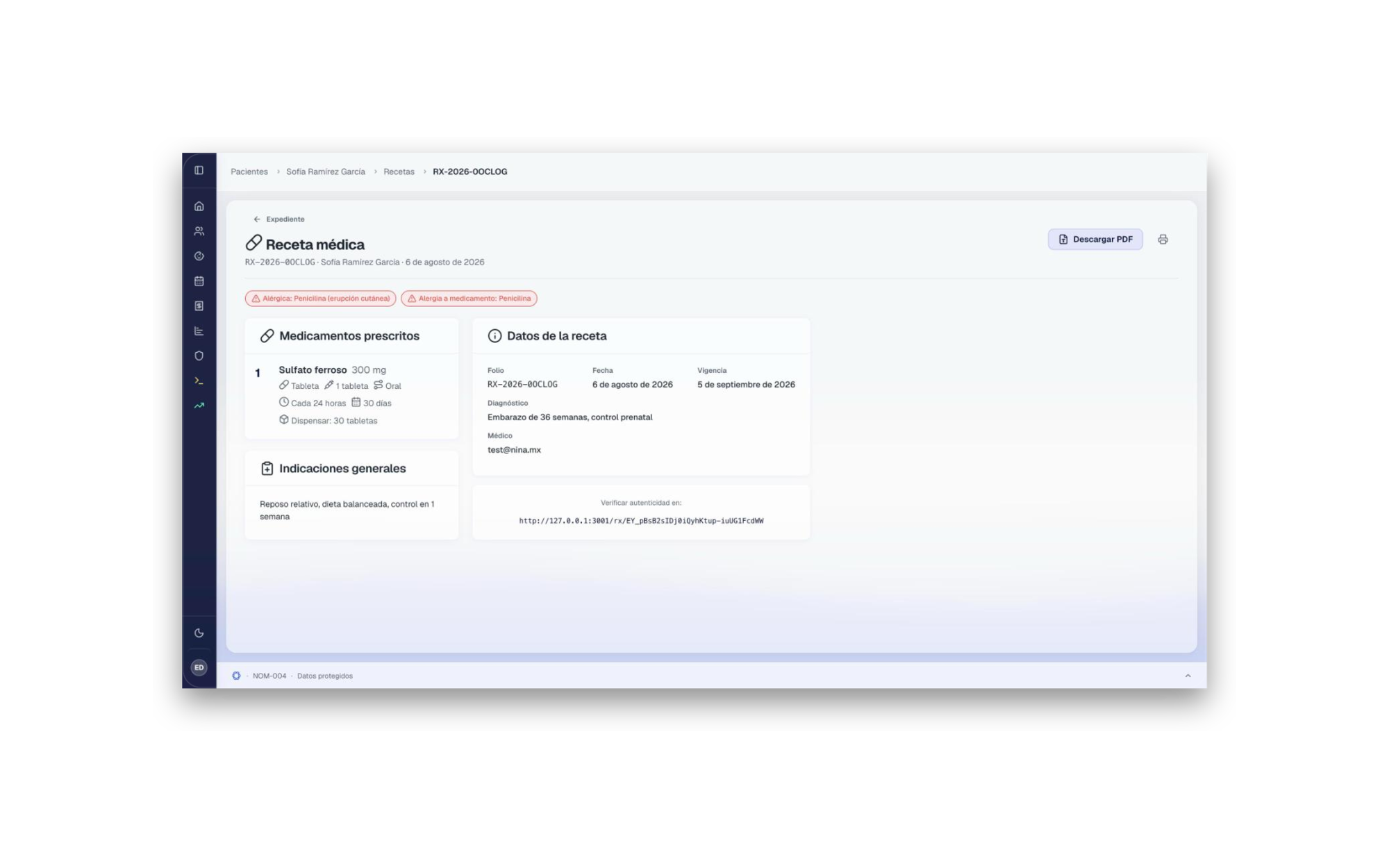
Task: Click the clock icon beside Cada 24 horas
Action: point(283,402)
